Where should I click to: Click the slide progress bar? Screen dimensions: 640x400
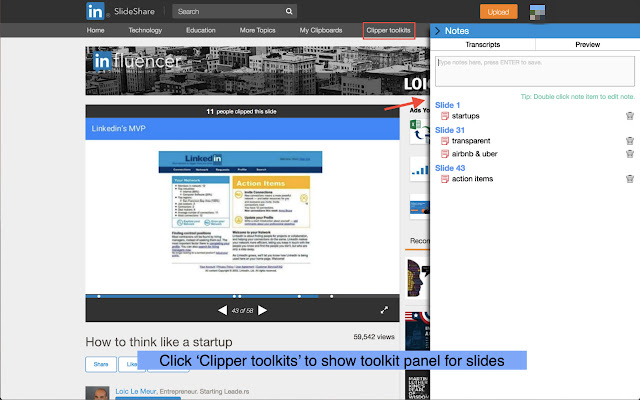point(242,296)
